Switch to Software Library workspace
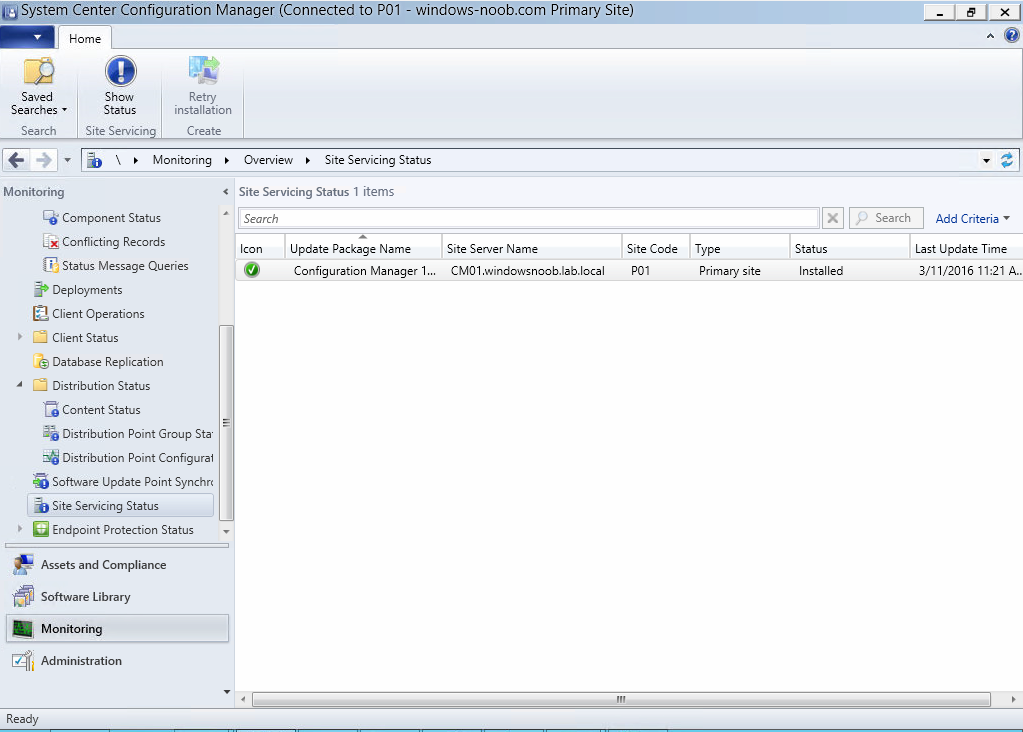The image size is (1023, 732). click(x=117, y=597)
